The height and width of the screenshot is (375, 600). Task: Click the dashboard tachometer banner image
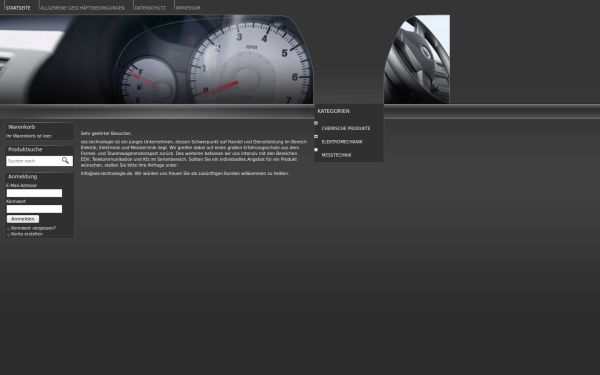[157, 59]
